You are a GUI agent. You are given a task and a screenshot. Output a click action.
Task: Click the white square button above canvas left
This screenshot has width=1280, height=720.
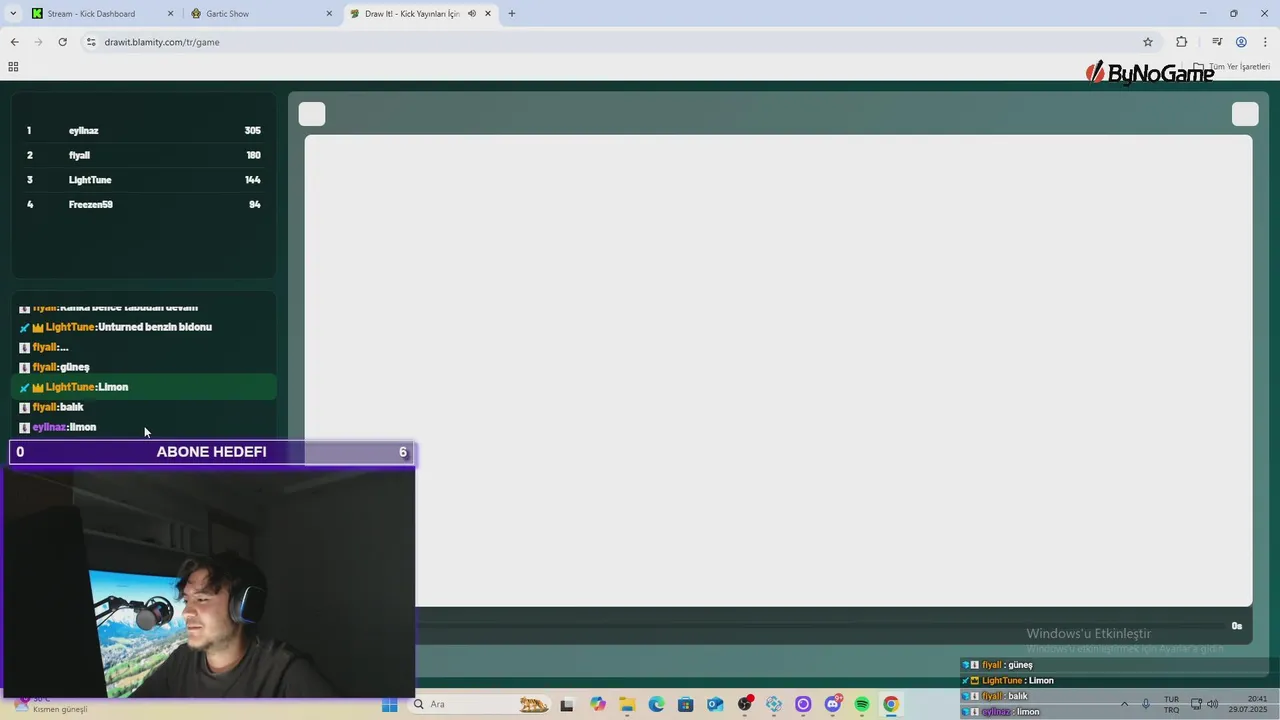coord(312,114)
